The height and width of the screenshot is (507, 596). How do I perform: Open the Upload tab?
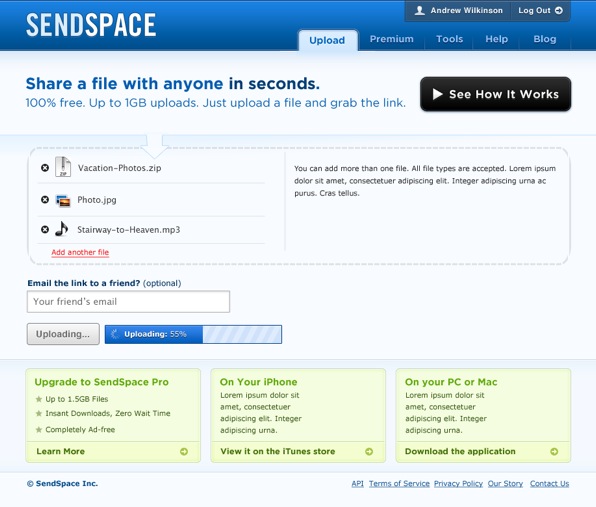click(x=327, y=40)
